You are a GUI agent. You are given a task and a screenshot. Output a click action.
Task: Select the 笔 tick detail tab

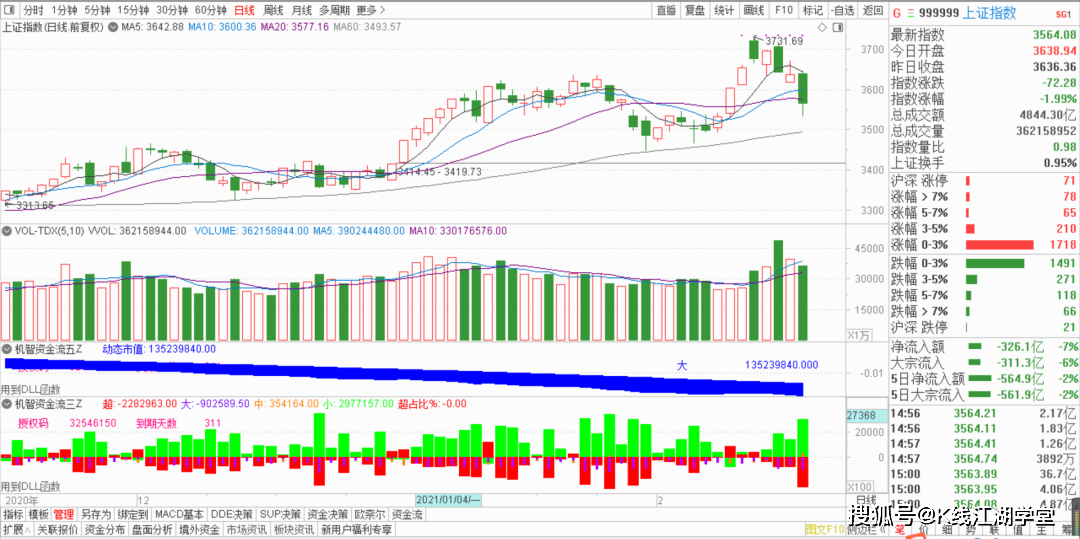(x=899, y=529)
